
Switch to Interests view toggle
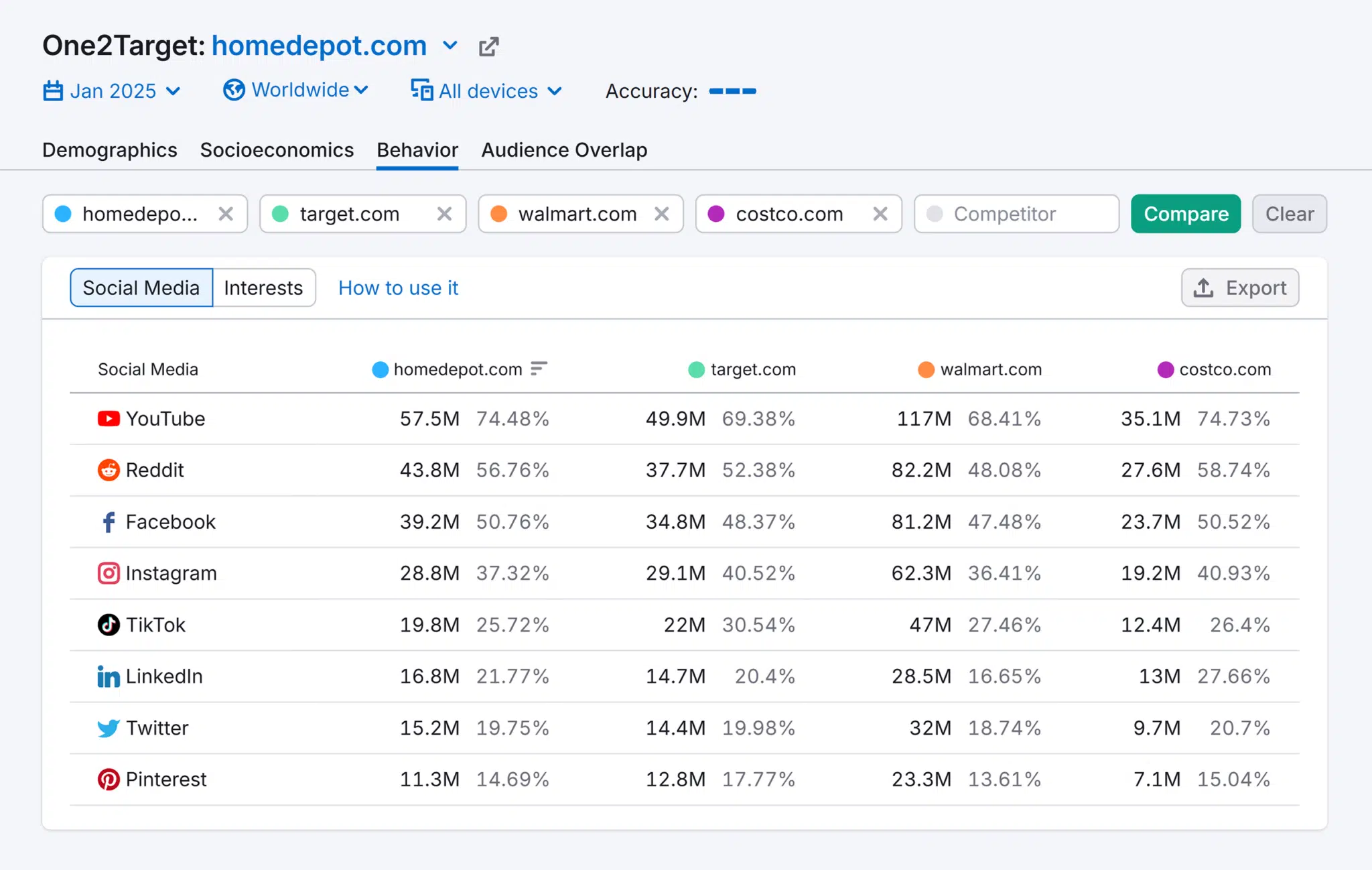pyautogui.click(x=263, y=288)
